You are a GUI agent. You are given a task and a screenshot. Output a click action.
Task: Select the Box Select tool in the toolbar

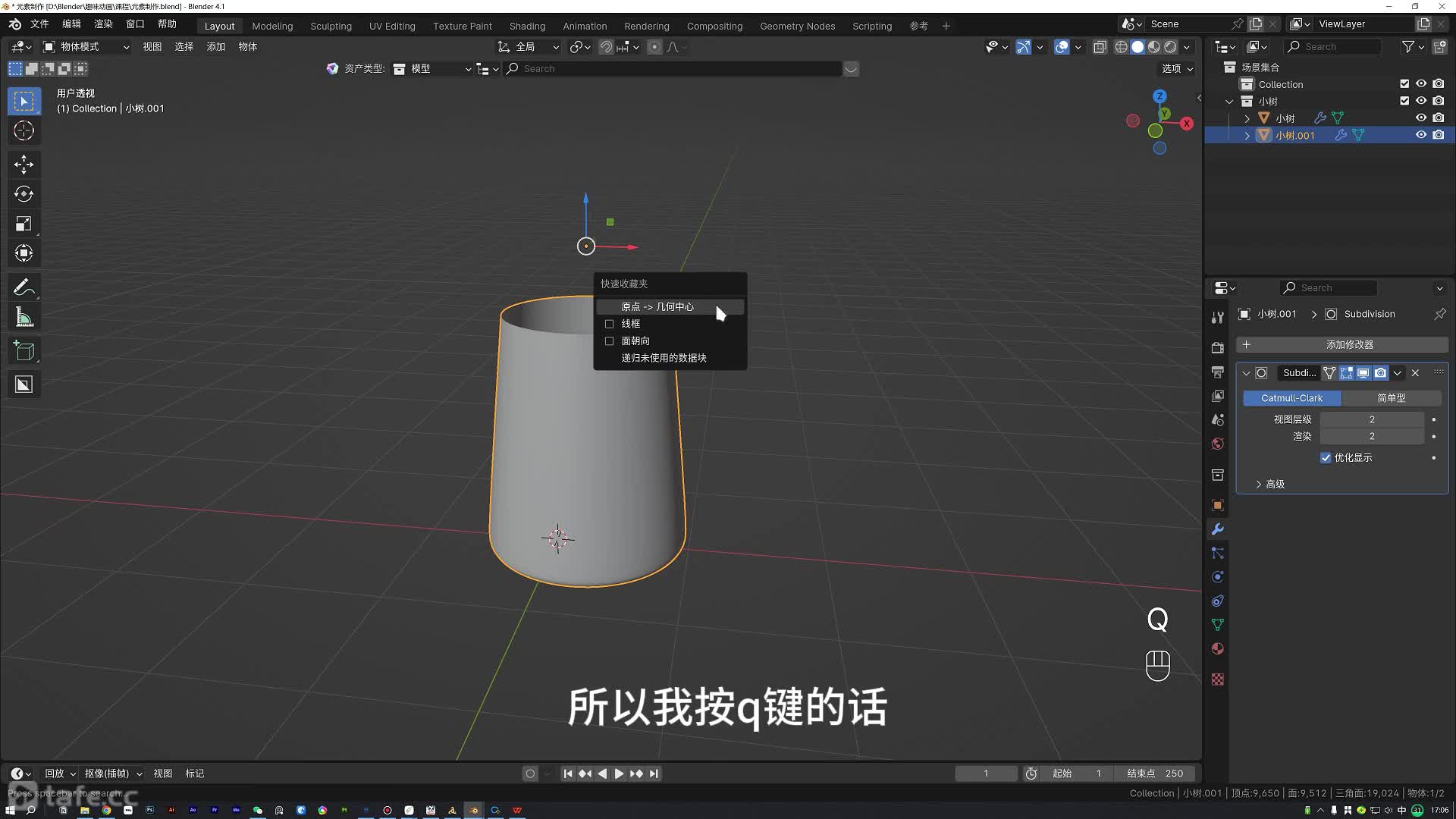(24, 101)
